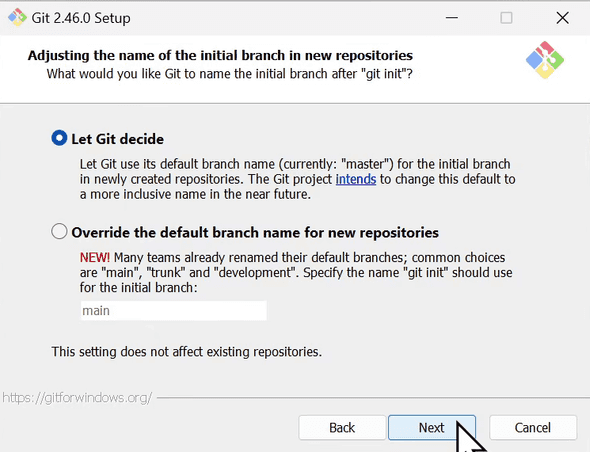590x452 pixels.
Task: Click the "Override the default branch name" label
Action: (x=255, y=233)
